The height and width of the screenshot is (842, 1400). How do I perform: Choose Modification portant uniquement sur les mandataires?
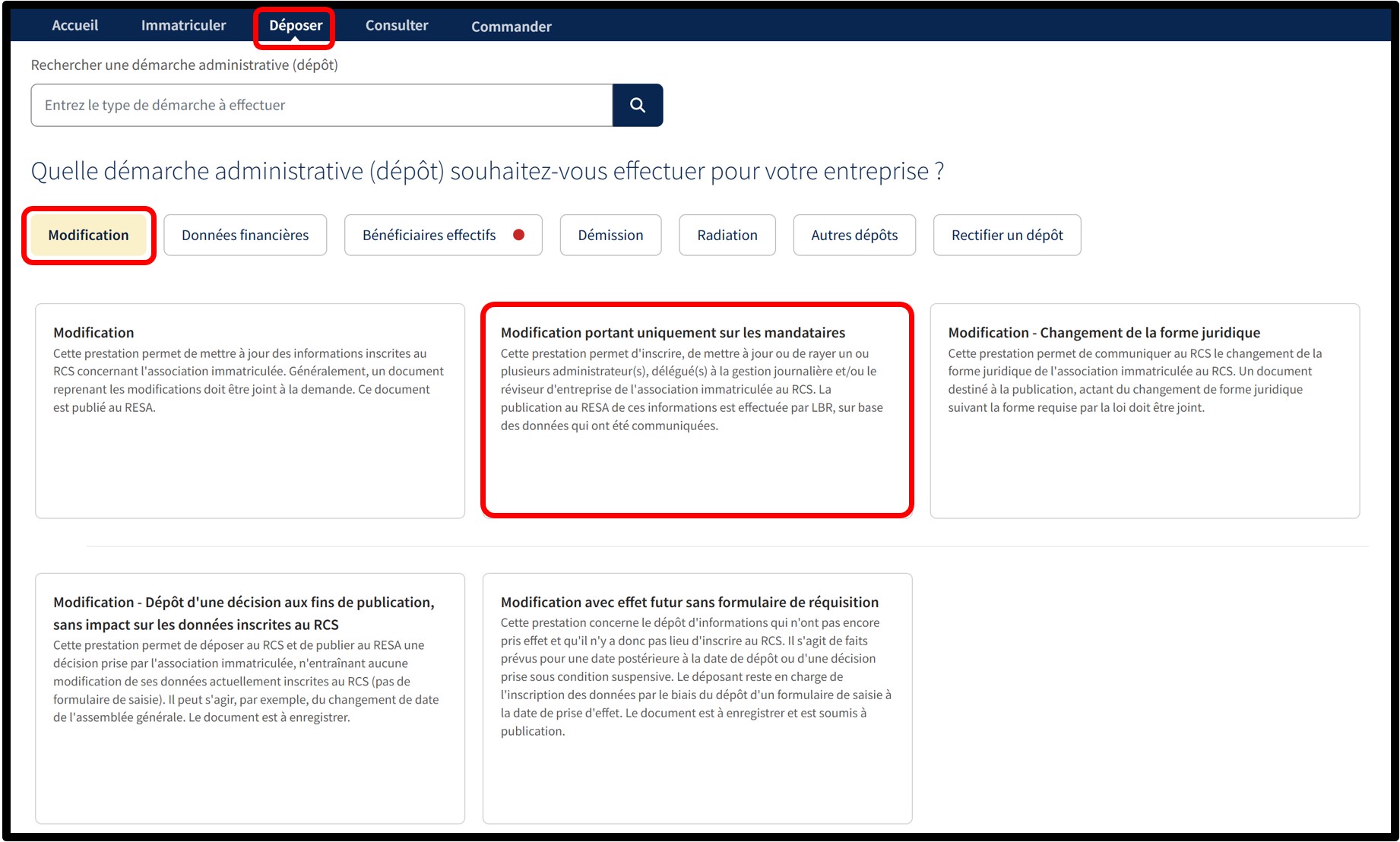click(x=696, y=410)
